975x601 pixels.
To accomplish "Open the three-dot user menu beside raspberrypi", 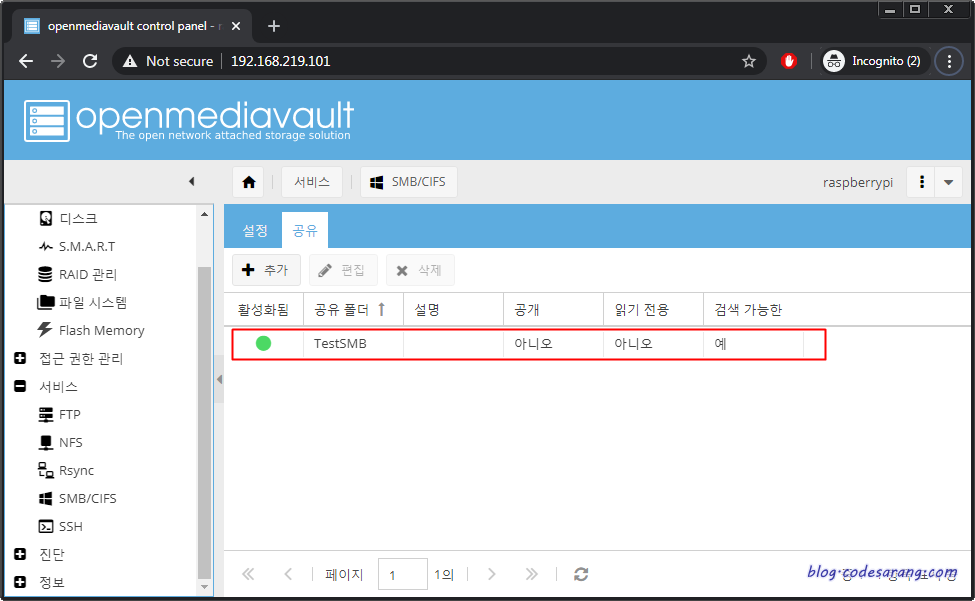I will tap(922, 182).
